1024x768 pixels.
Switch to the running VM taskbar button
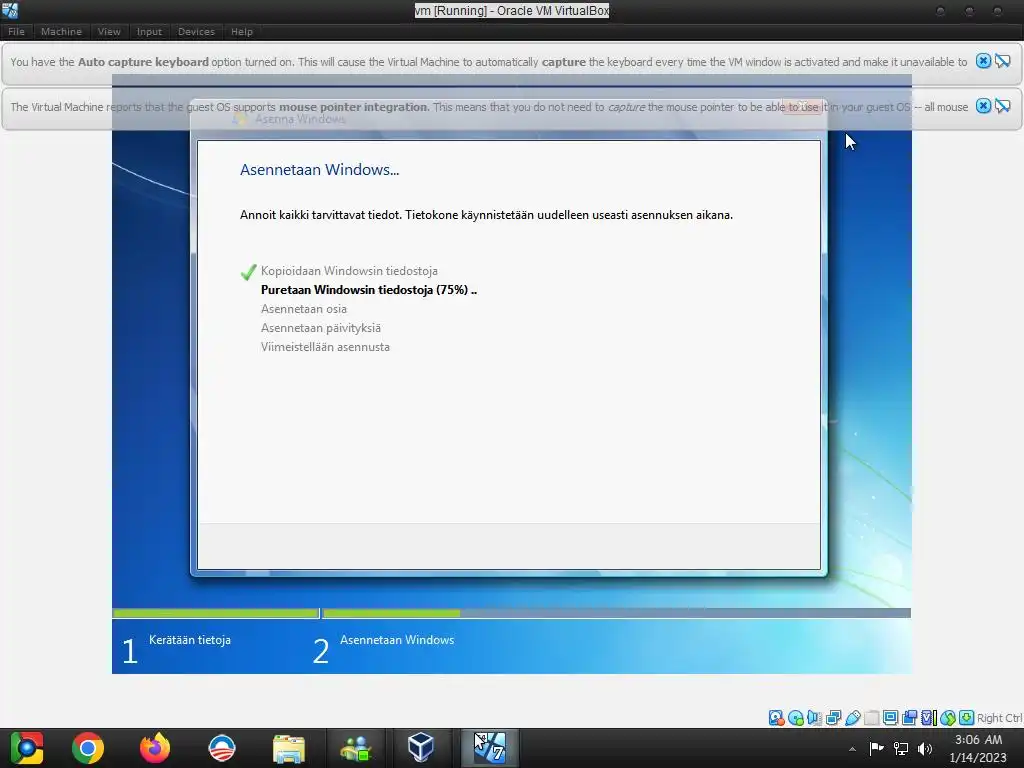click(490, 748)
